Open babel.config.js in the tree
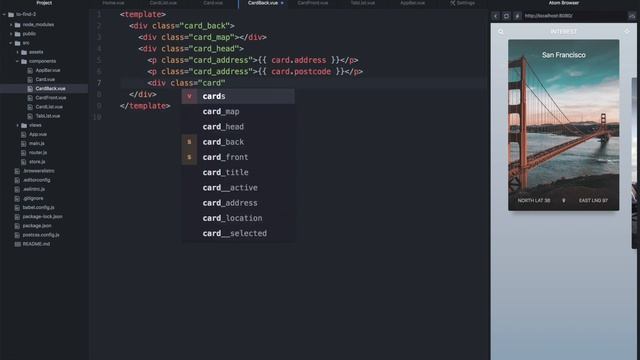Viewport: 640px width, 360px height. pyautogui.click(x=38, y=207)
